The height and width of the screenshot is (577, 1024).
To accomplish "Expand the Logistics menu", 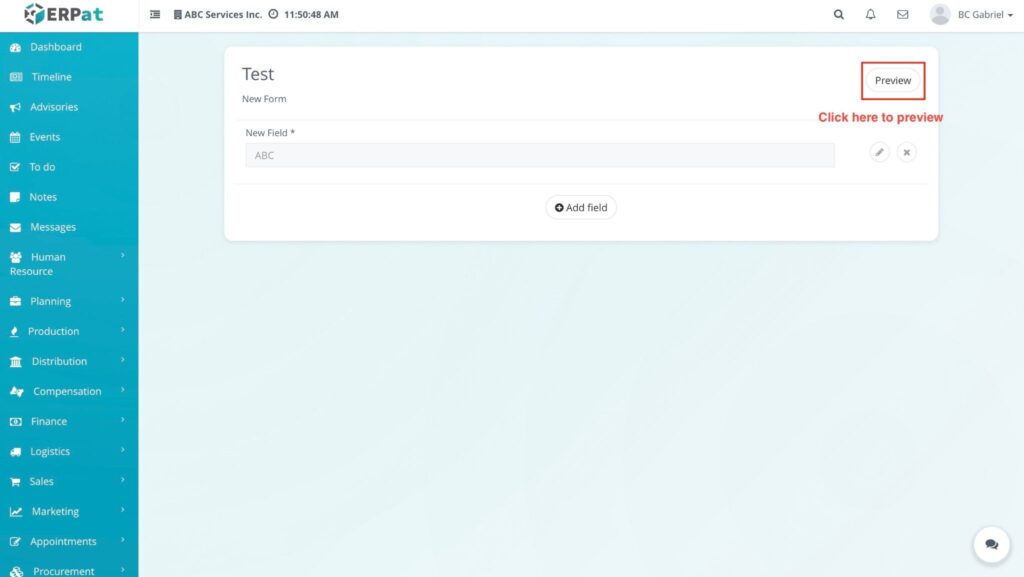I will tap(69, 451).
